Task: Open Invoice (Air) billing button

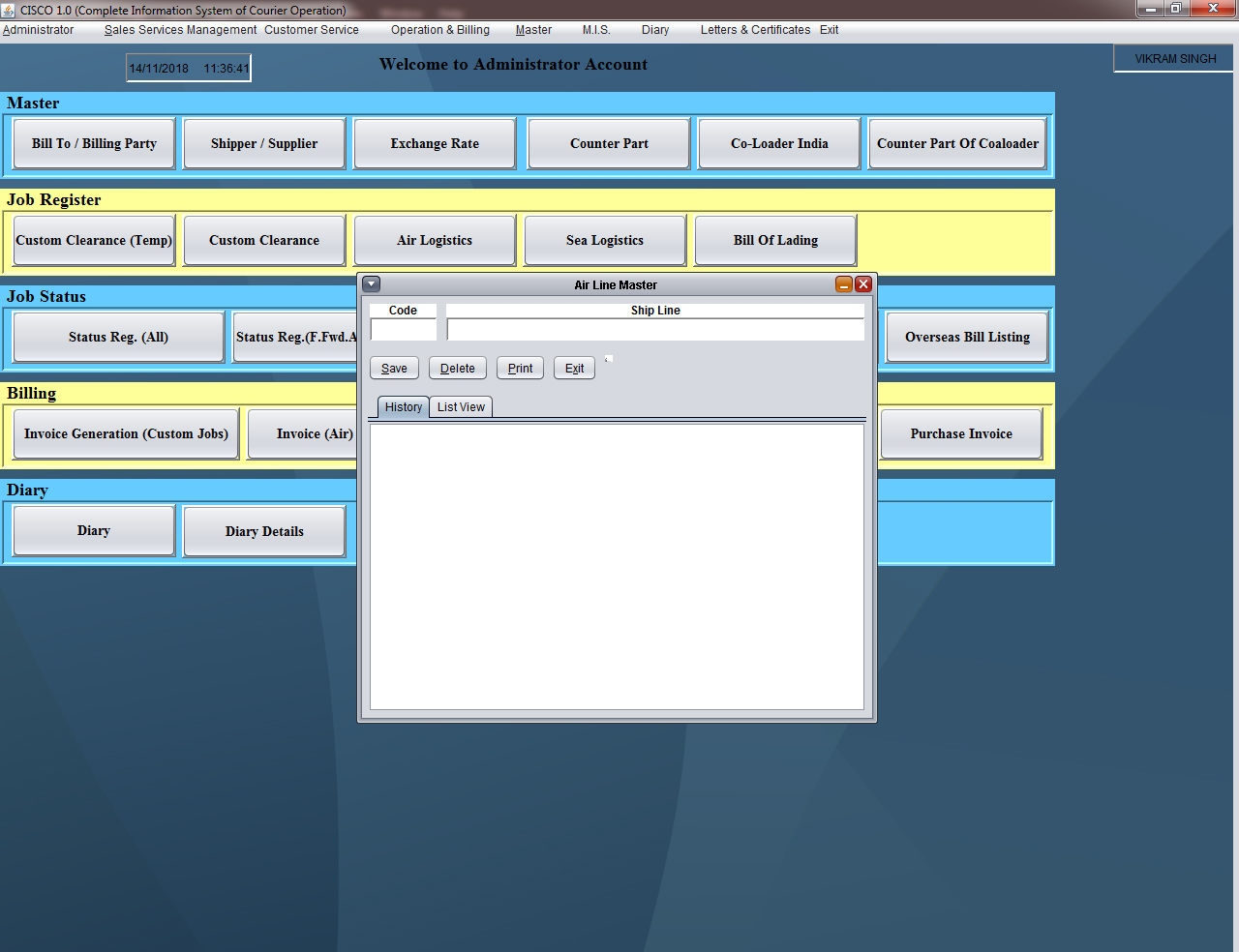Action: tap(303, 433)
